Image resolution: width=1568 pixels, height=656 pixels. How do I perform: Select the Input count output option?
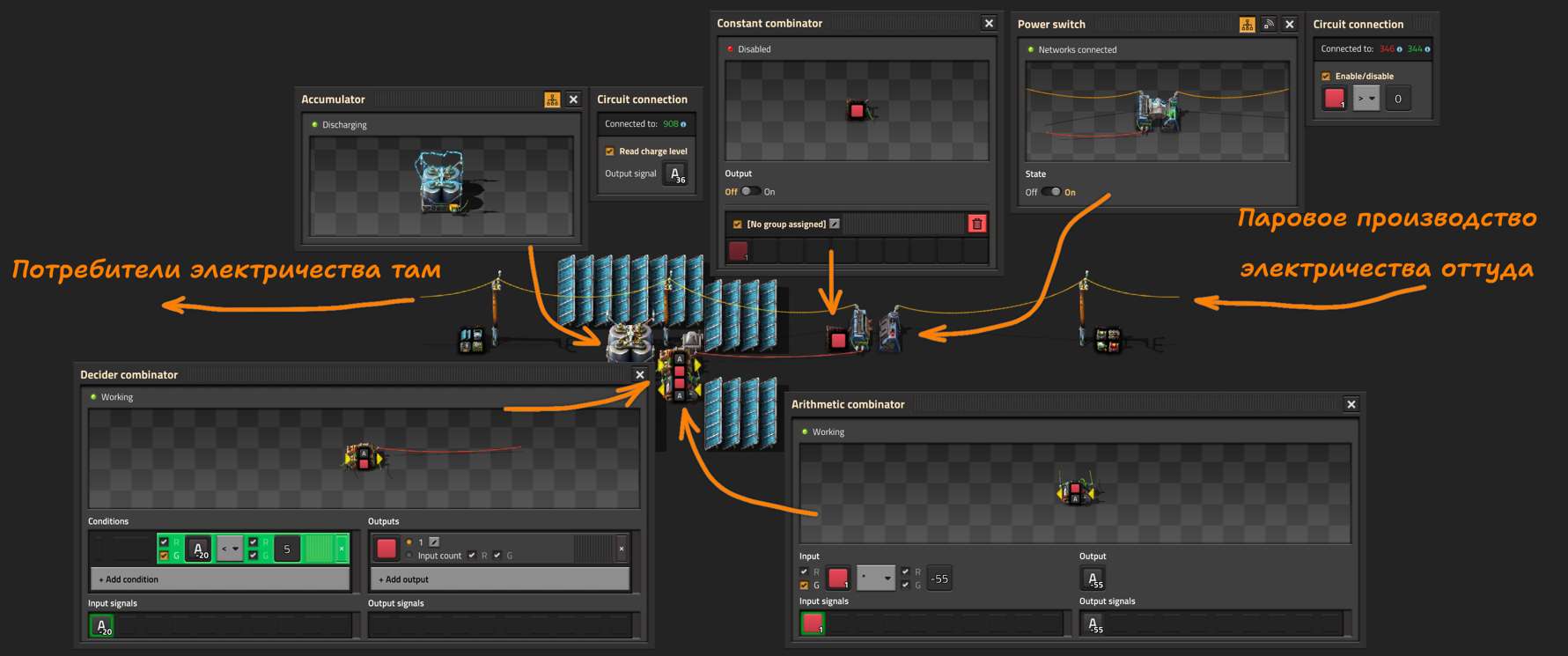tap(409, 556)
